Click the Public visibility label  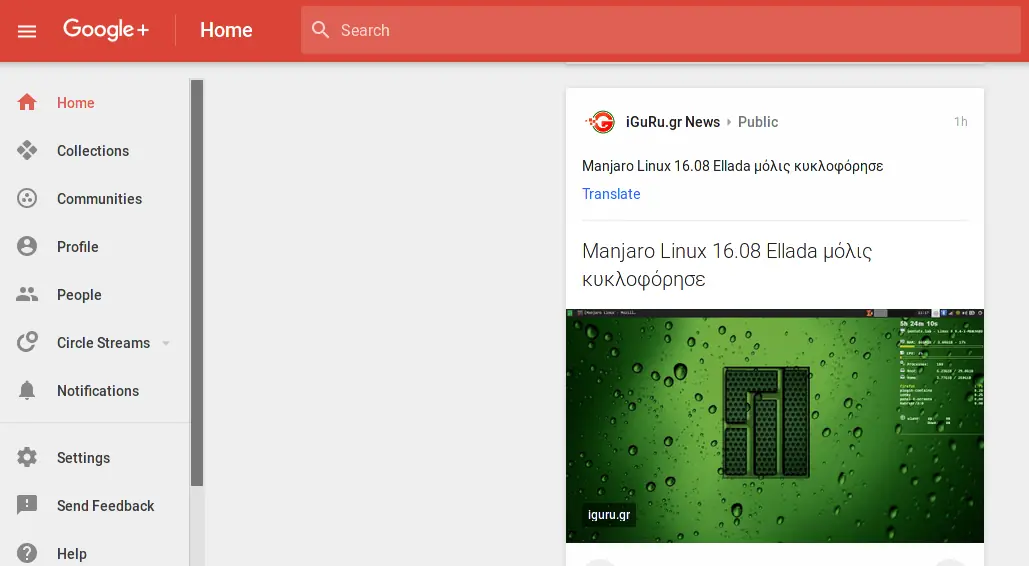tap(758, 121)
